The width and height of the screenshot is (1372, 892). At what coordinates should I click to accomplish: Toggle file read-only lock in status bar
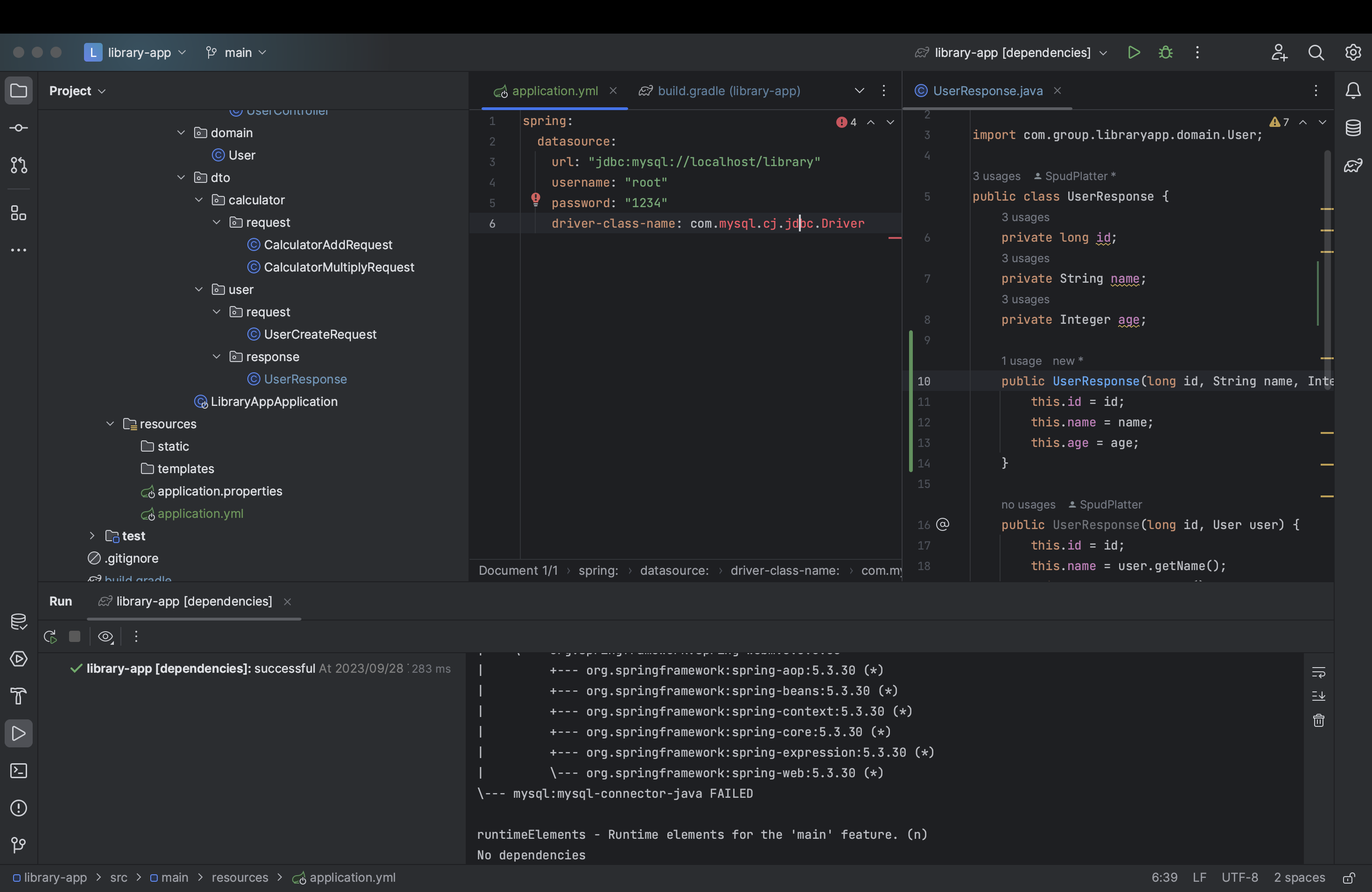[x=1349, y=878]
